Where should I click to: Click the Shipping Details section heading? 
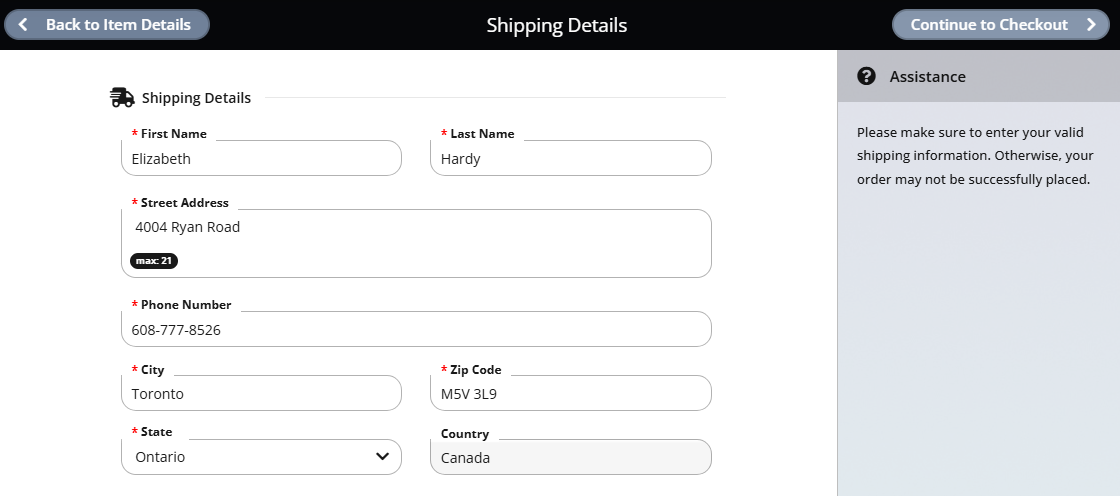(x=196, y=98)
